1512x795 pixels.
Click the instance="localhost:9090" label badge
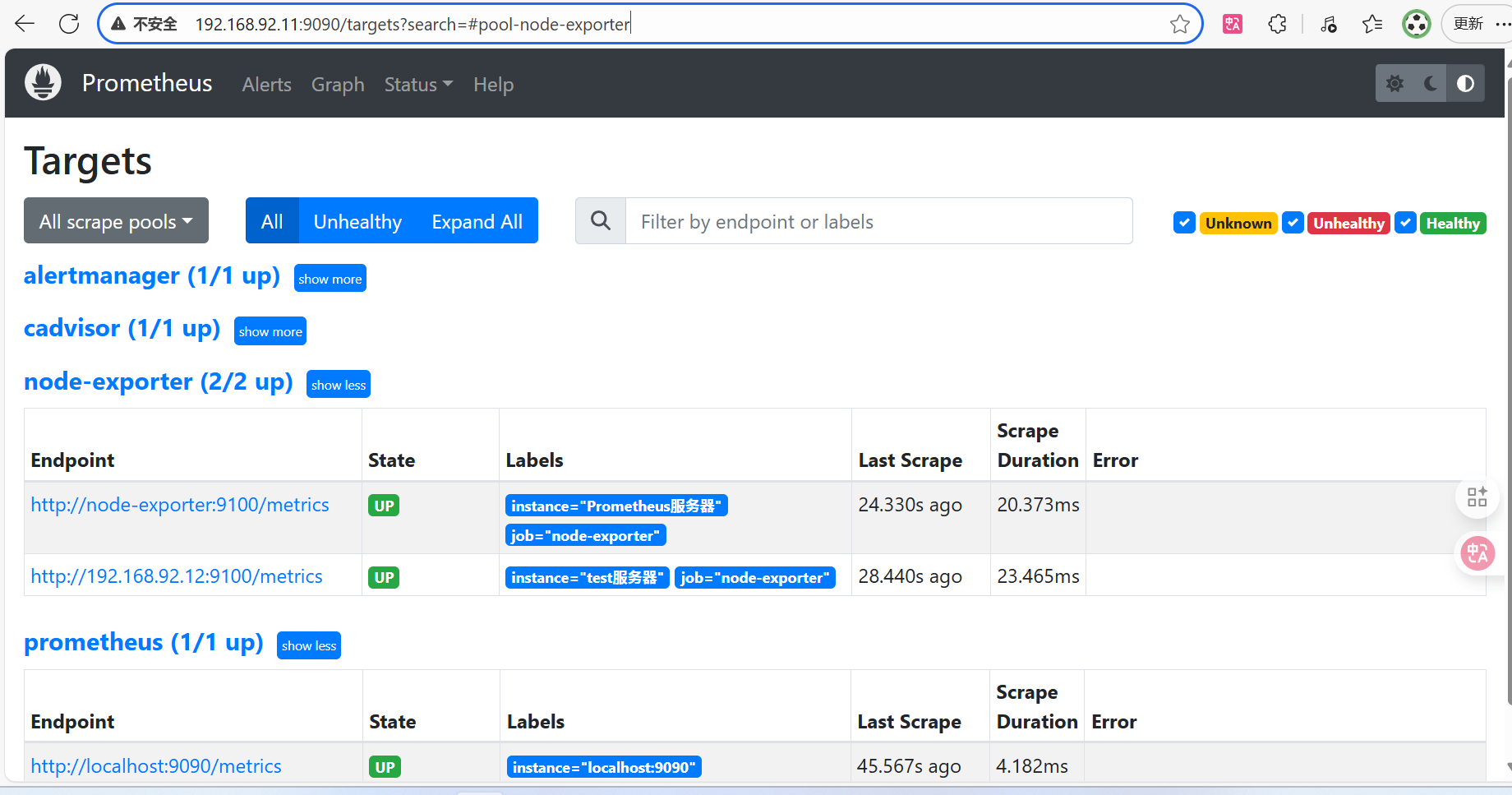click(604, 767)
